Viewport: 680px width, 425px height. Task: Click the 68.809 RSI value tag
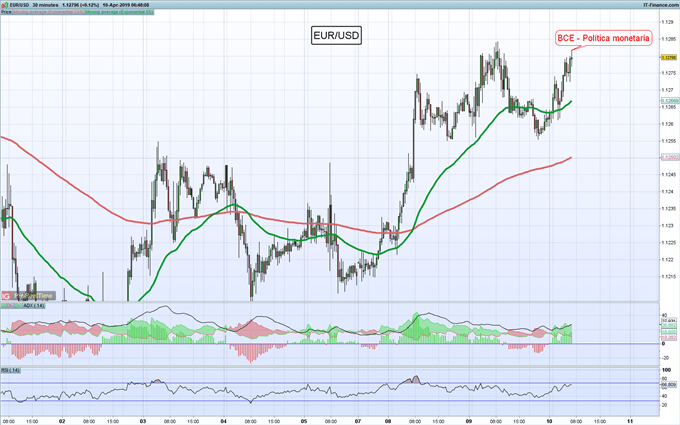[x=669, y=384]
